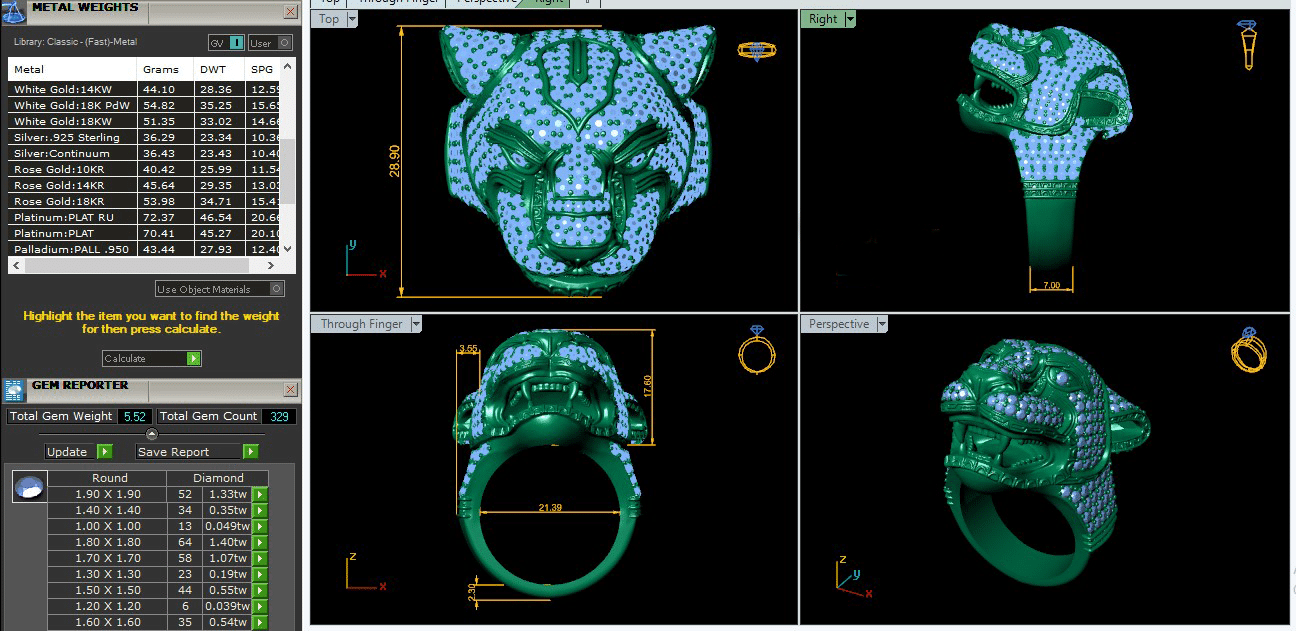Screen dimensions: 1296x631
Task: Click the metal table scroll-down arrow
Action: [288, 249]
